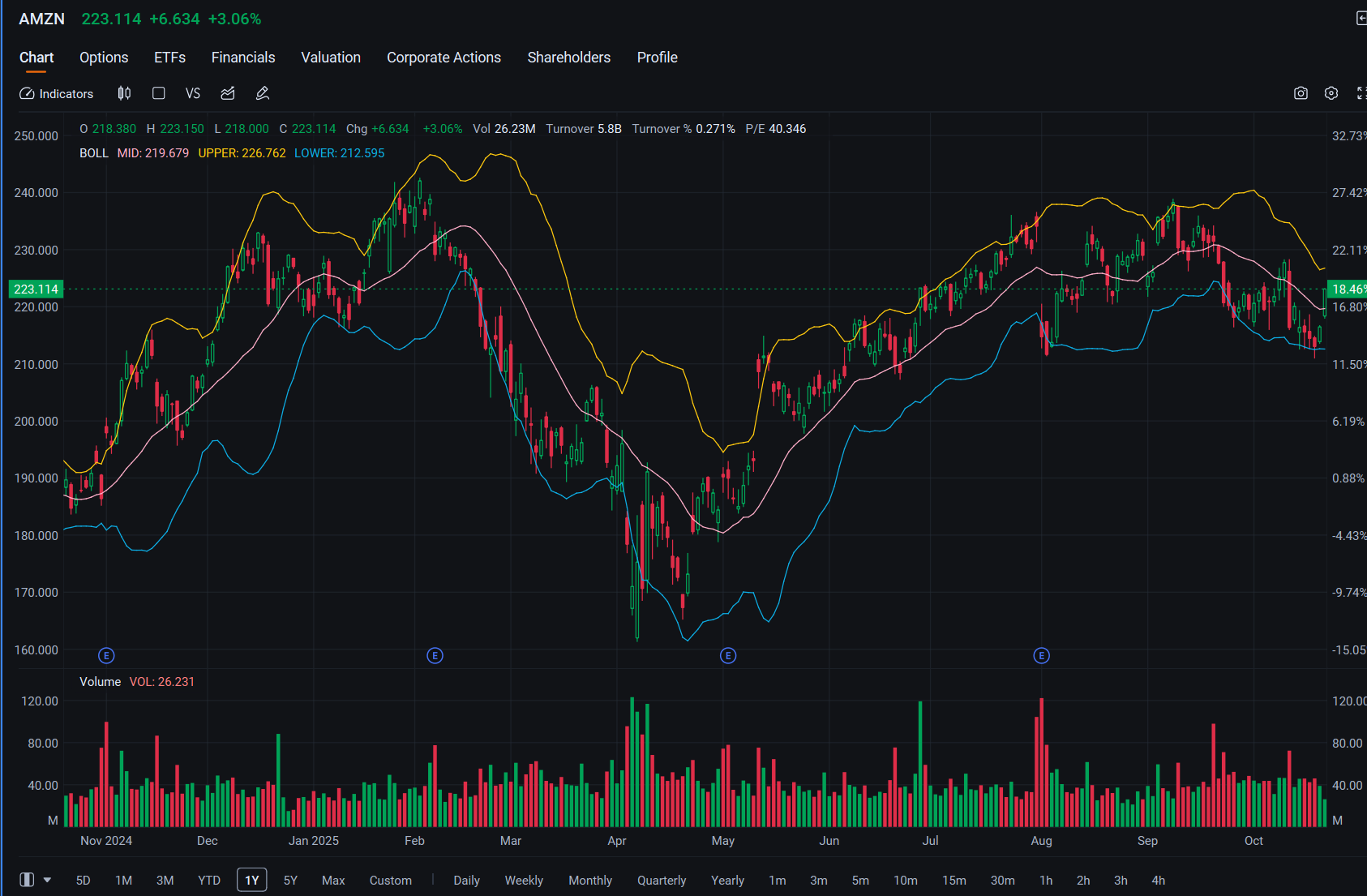Click the split layout icon at bottom left
Screen dimensions: 1367x896
[27, 880]
